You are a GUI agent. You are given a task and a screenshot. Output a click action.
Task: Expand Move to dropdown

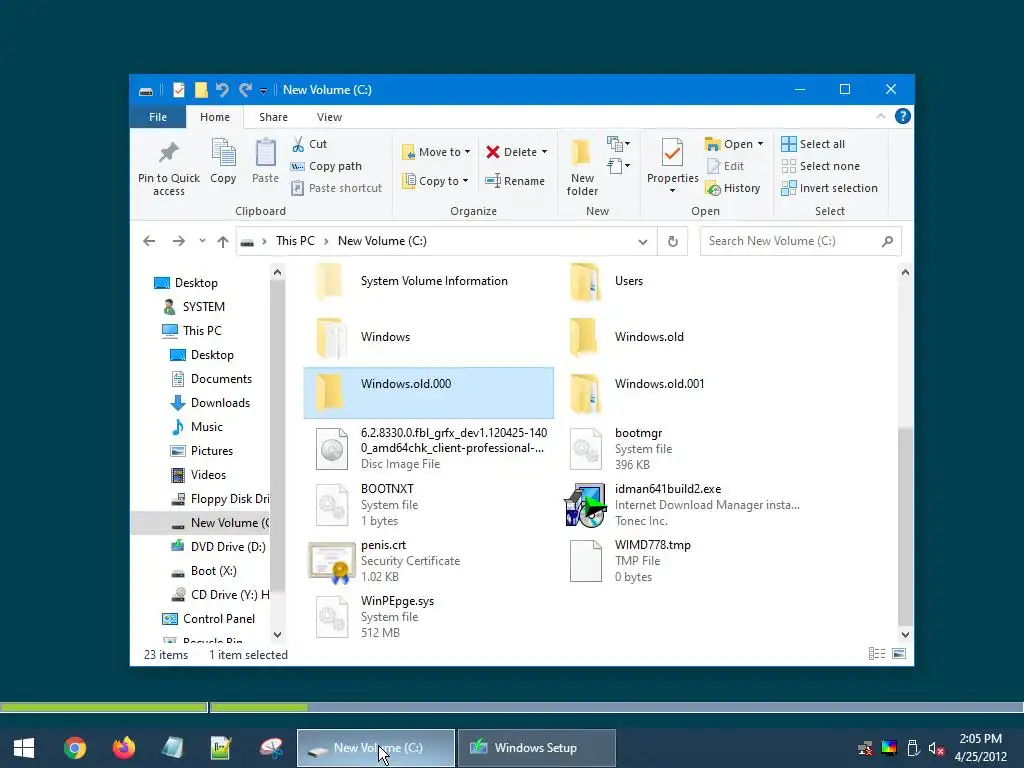tap(468, 152)
